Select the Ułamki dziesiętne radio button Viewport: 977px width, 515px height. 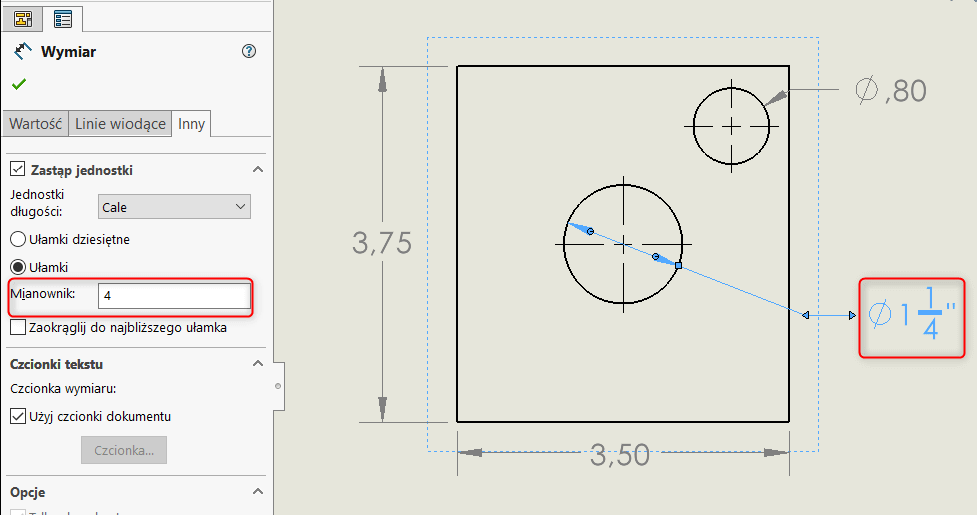click(18, 239)
